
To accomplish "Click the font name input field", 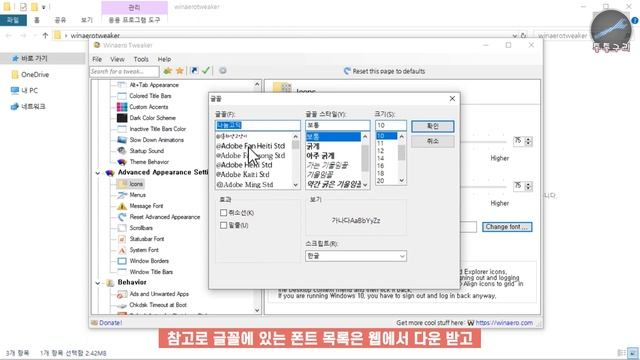I will pos(258,125).
